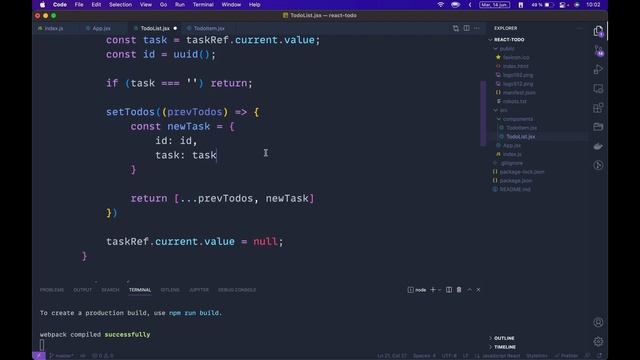This screenshot has height=360, width=640.
Task: Open TodoItem.jsx in the file explorer
Action: [x=522, y=128]
